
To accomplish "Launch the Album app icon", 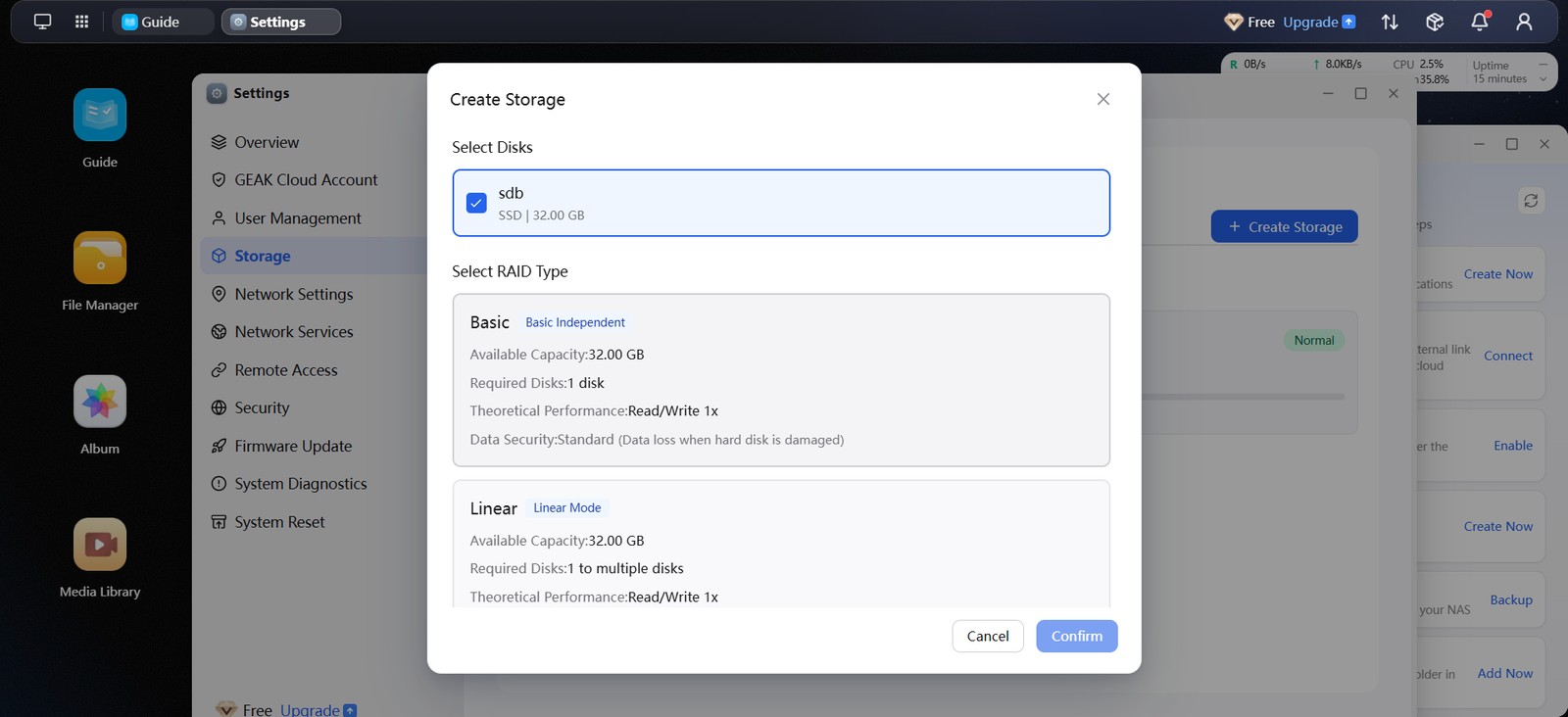I will coord(100,402).
